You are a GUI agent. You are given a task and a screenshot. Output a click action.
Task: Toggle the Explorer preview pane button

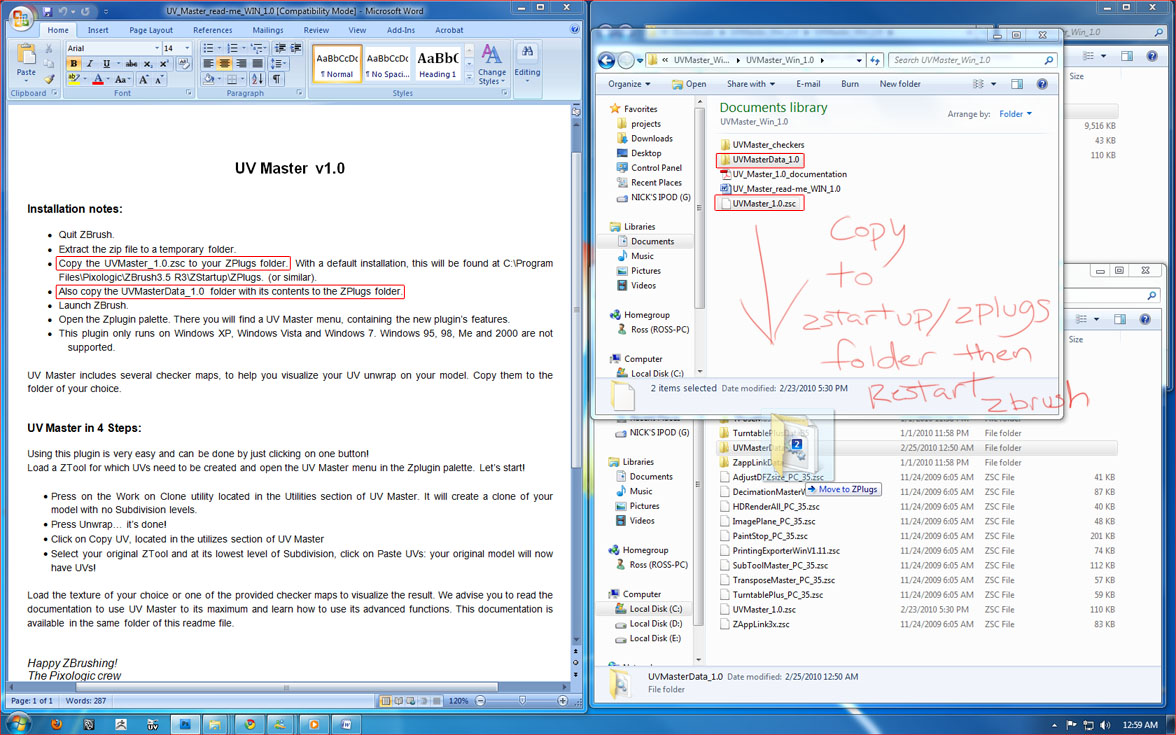pos(1016,85)
